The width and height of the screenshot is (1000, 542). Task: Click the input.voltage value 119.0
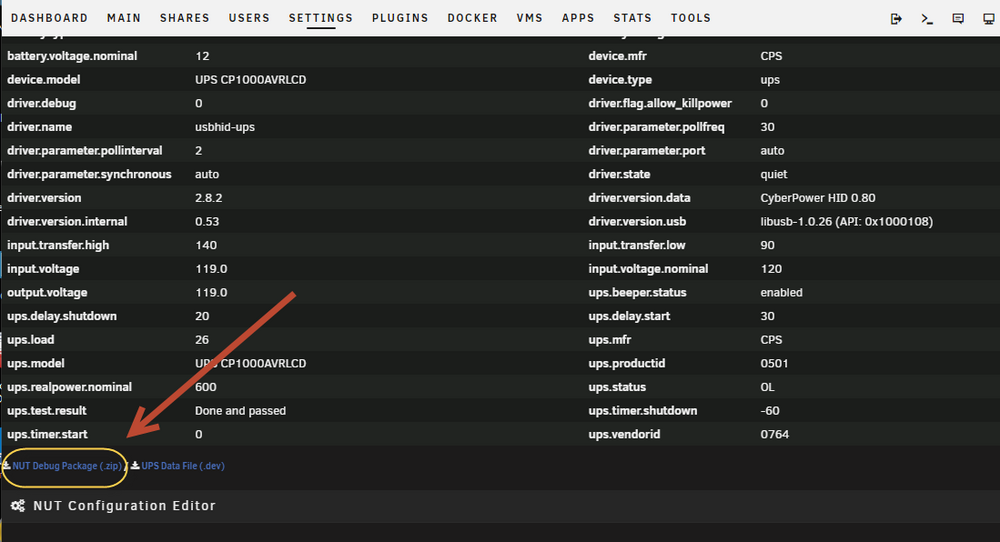pyautogui.click(x=211, y=268)
